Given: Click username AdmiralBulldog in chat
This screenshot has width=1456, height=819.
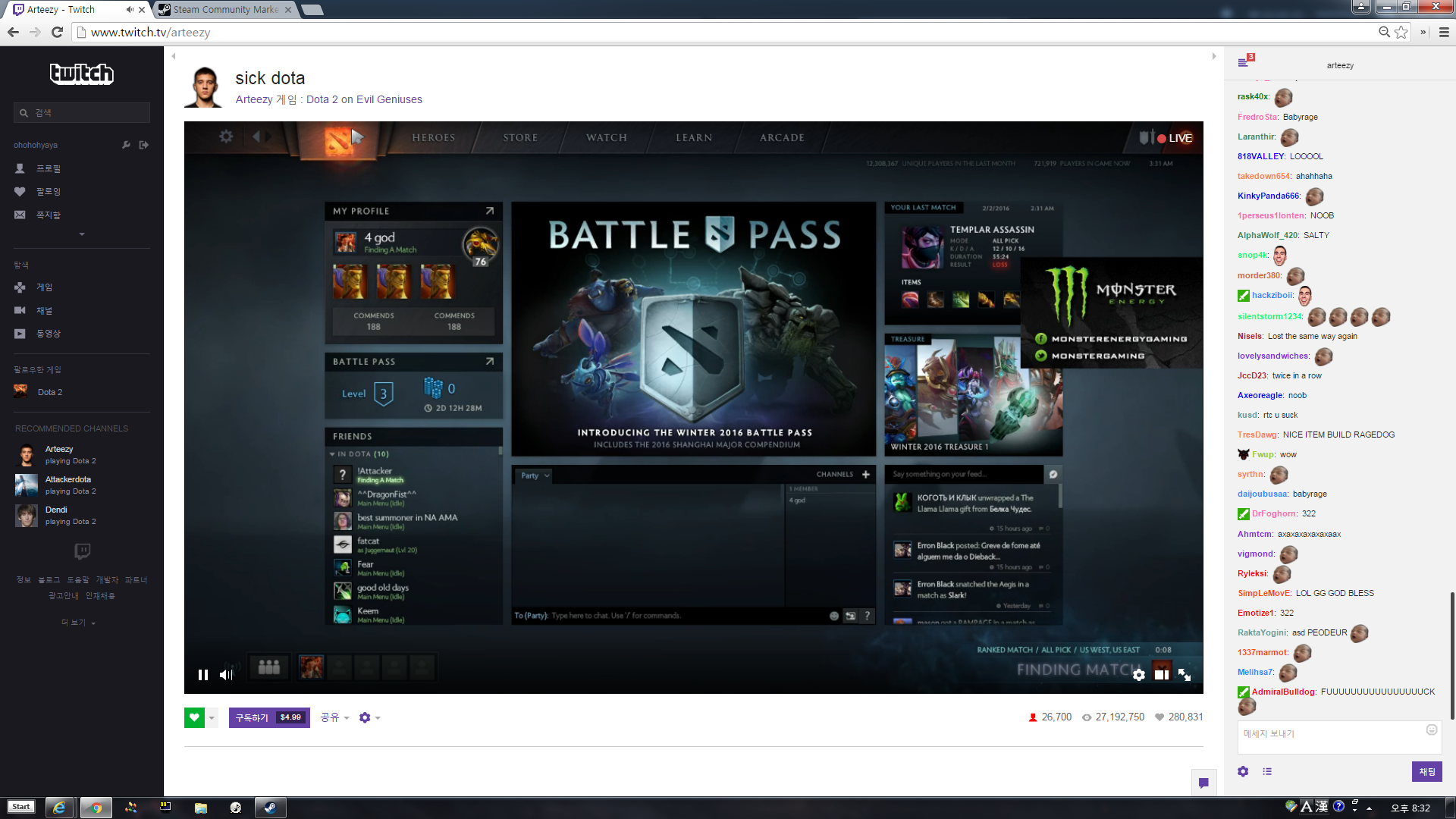Looking at the screenshot, I should tap(1282, 692).
